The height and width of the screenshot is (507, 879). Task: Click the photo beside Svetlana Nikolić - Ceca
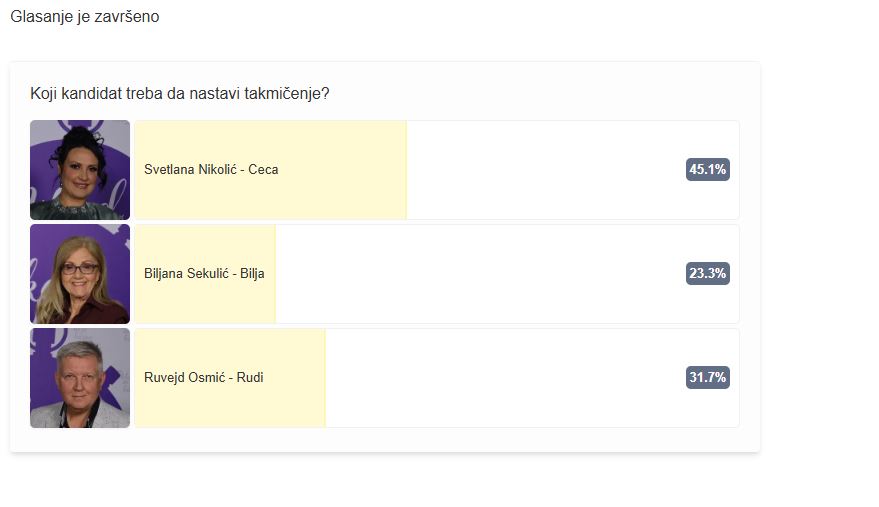(80, 170)
